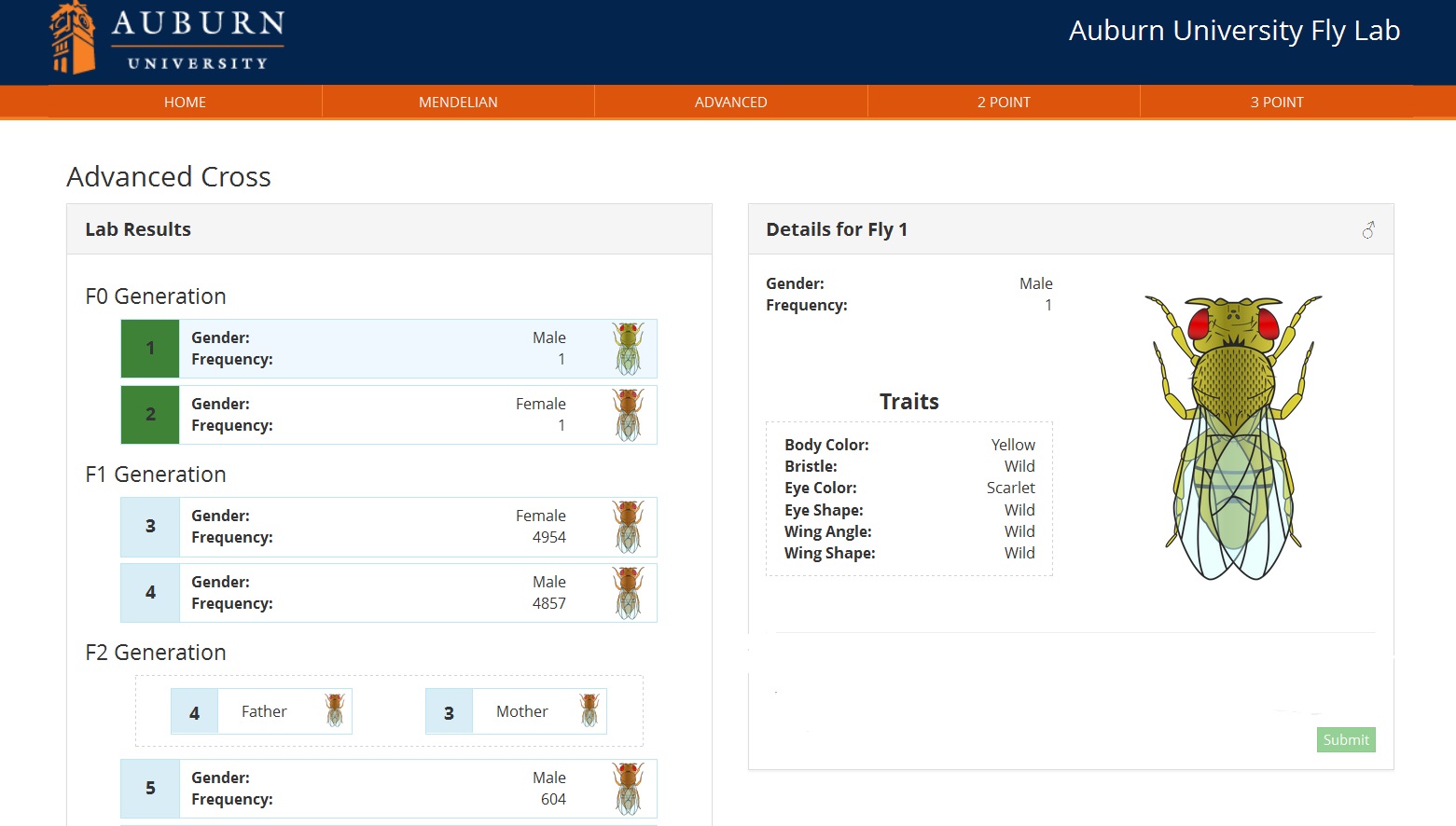Navigate to the 3 POINT section

pos(1277,103)
